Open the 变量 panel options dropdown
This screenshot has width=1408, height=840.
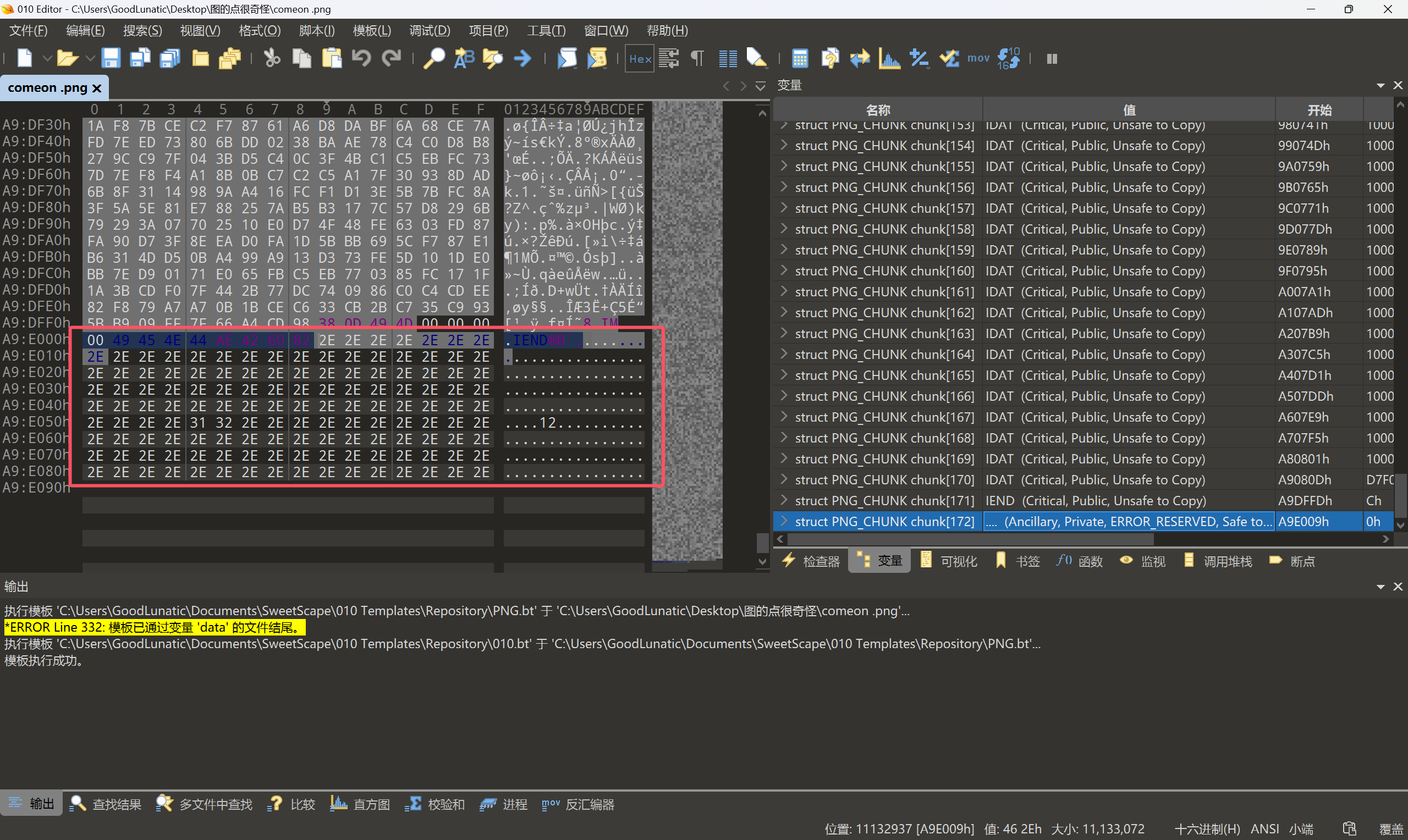tap(1380, 85)
